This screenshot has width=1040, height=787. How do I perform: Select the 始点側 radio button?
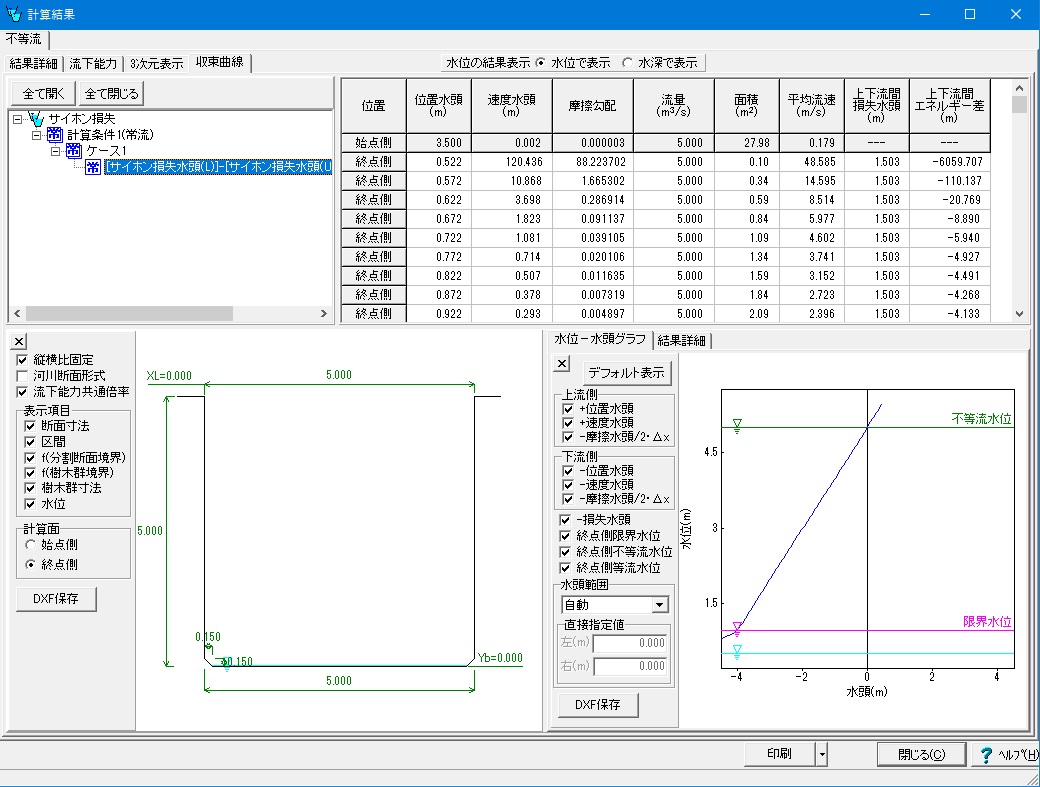click(x=31, y=545)
